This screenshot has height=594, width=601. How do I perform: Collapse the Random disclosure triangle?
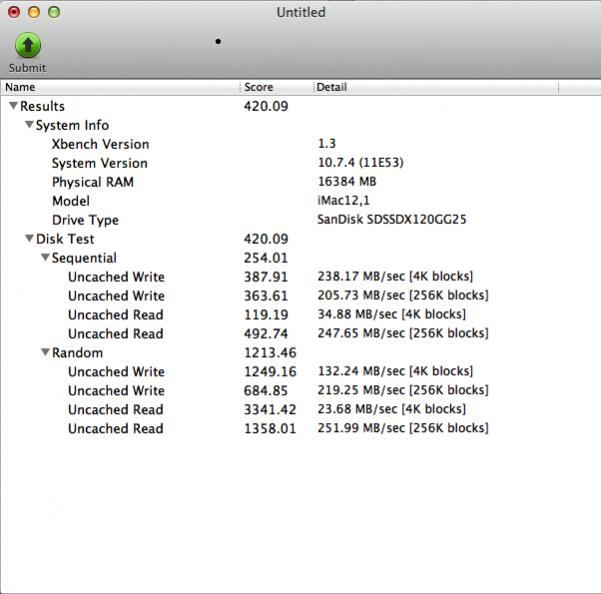click(x=45, y=352)
